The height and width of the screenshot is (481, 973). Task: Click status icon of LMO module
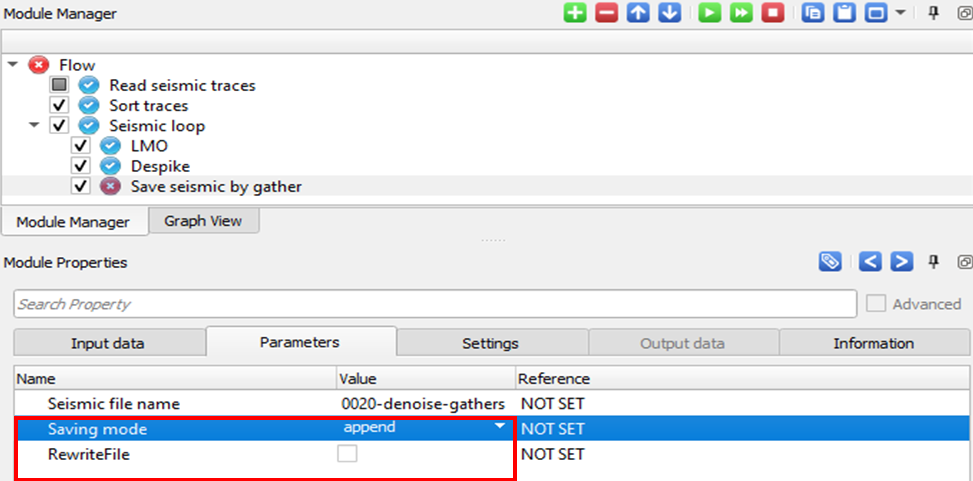click(x=110, y=146)
